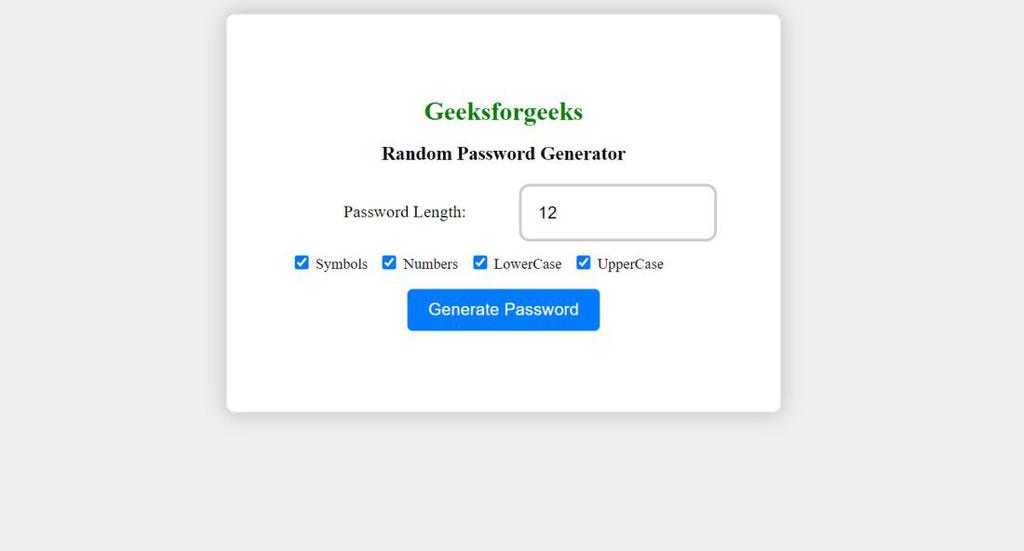This screenshot has height=551, width=1024.
Task: Untick the UpperCase checkbox
Action: 583,262
